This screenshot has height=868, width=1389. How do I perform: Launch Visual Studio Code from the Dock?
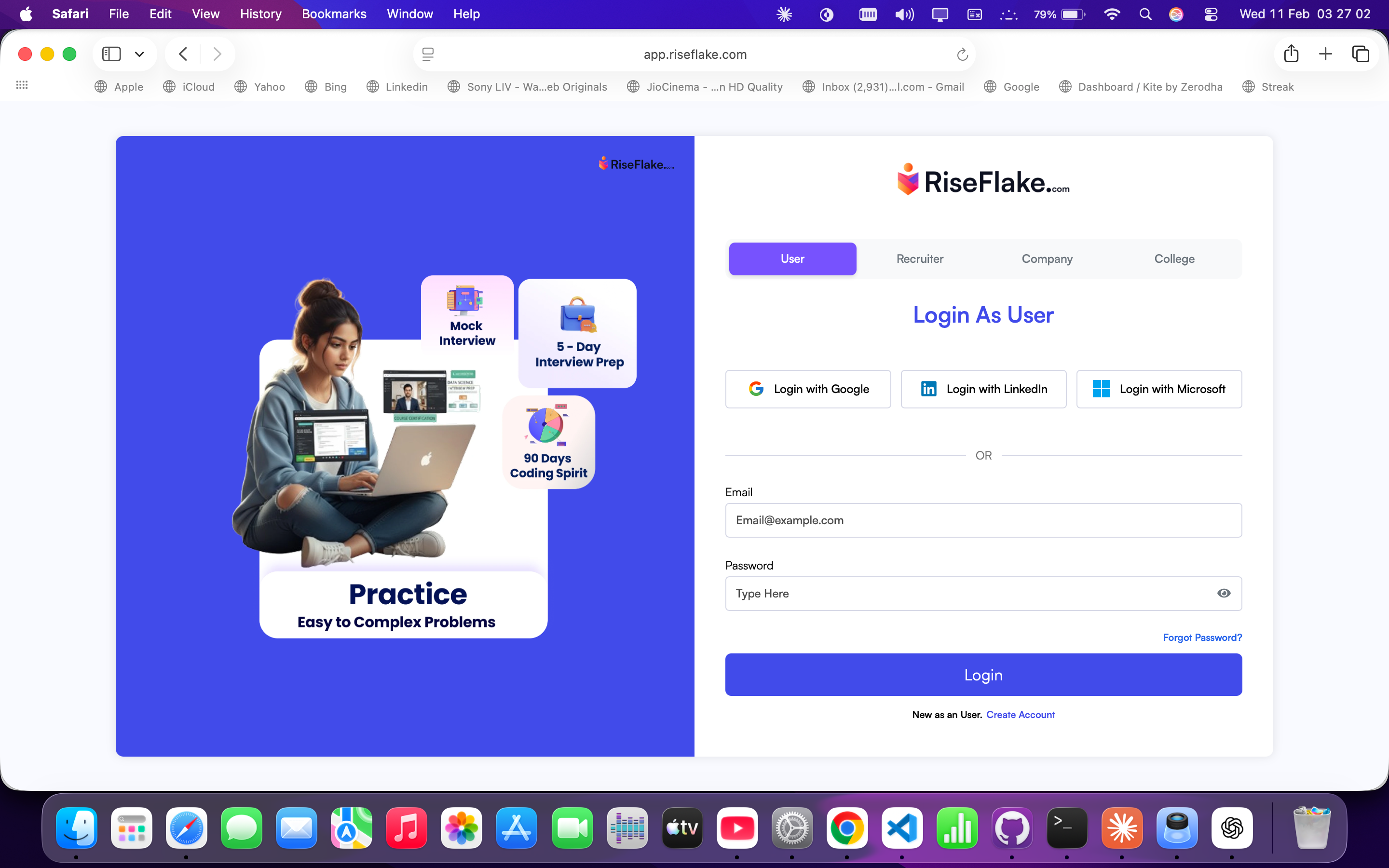(x=902, y=828)
